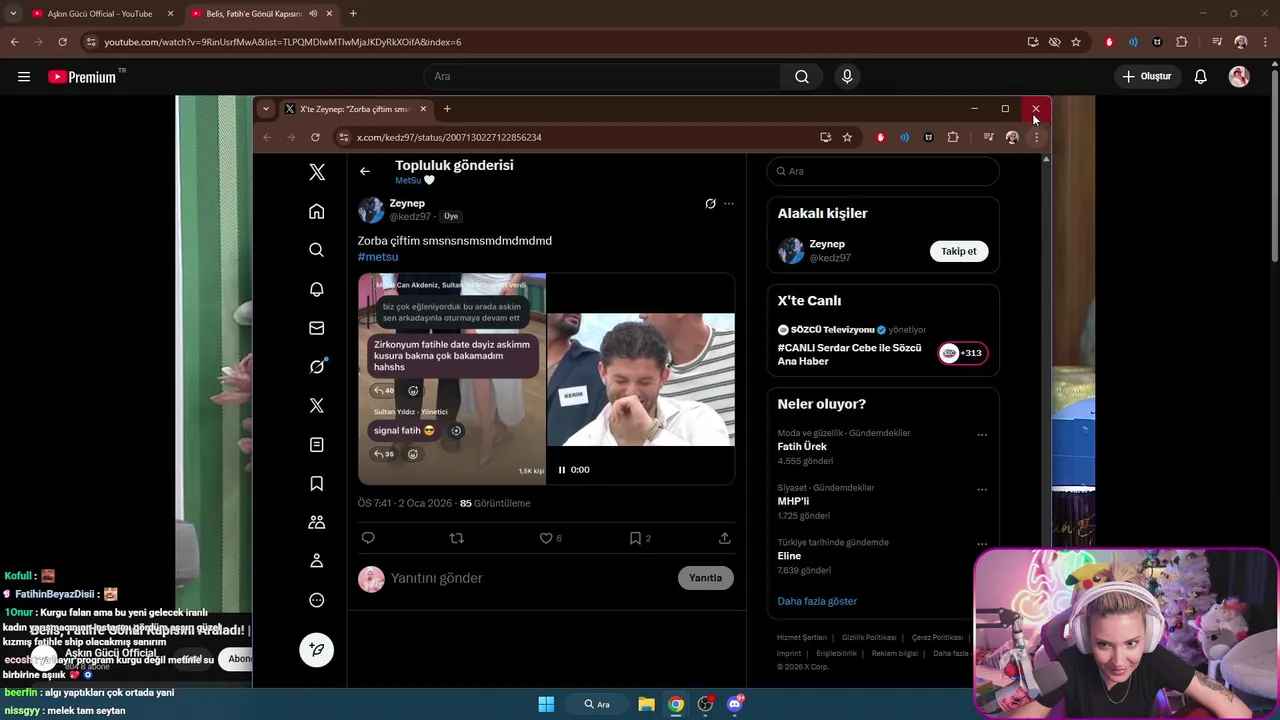Open YouTube hamburger guide menu
This screenshot has width=1280, height=720.
pos(24,76)
